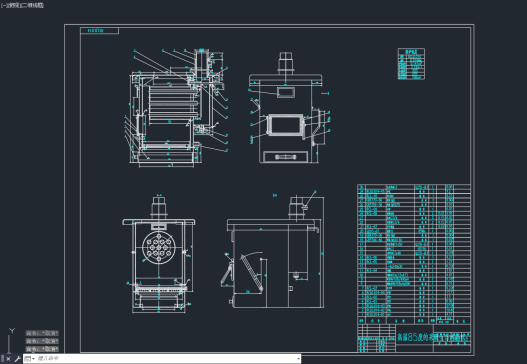Open the 俯视 view controls menu

click(13, 5)
